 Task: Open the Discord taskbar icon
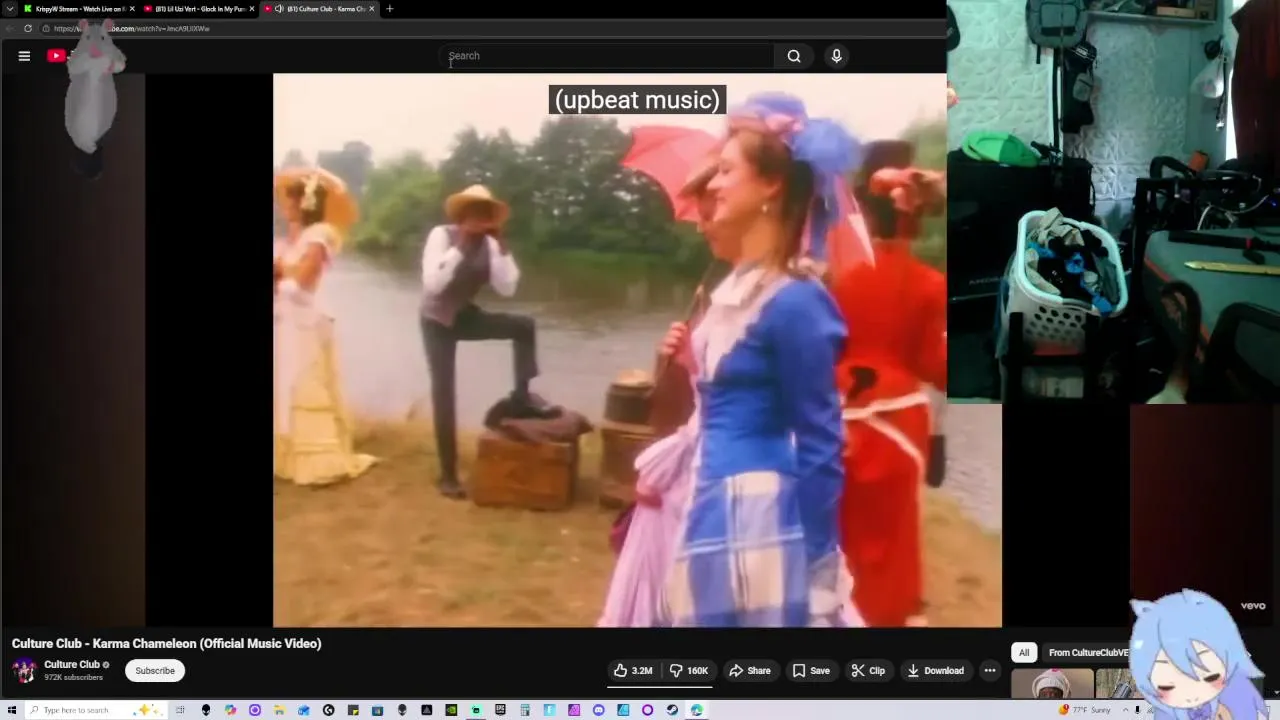598,710
